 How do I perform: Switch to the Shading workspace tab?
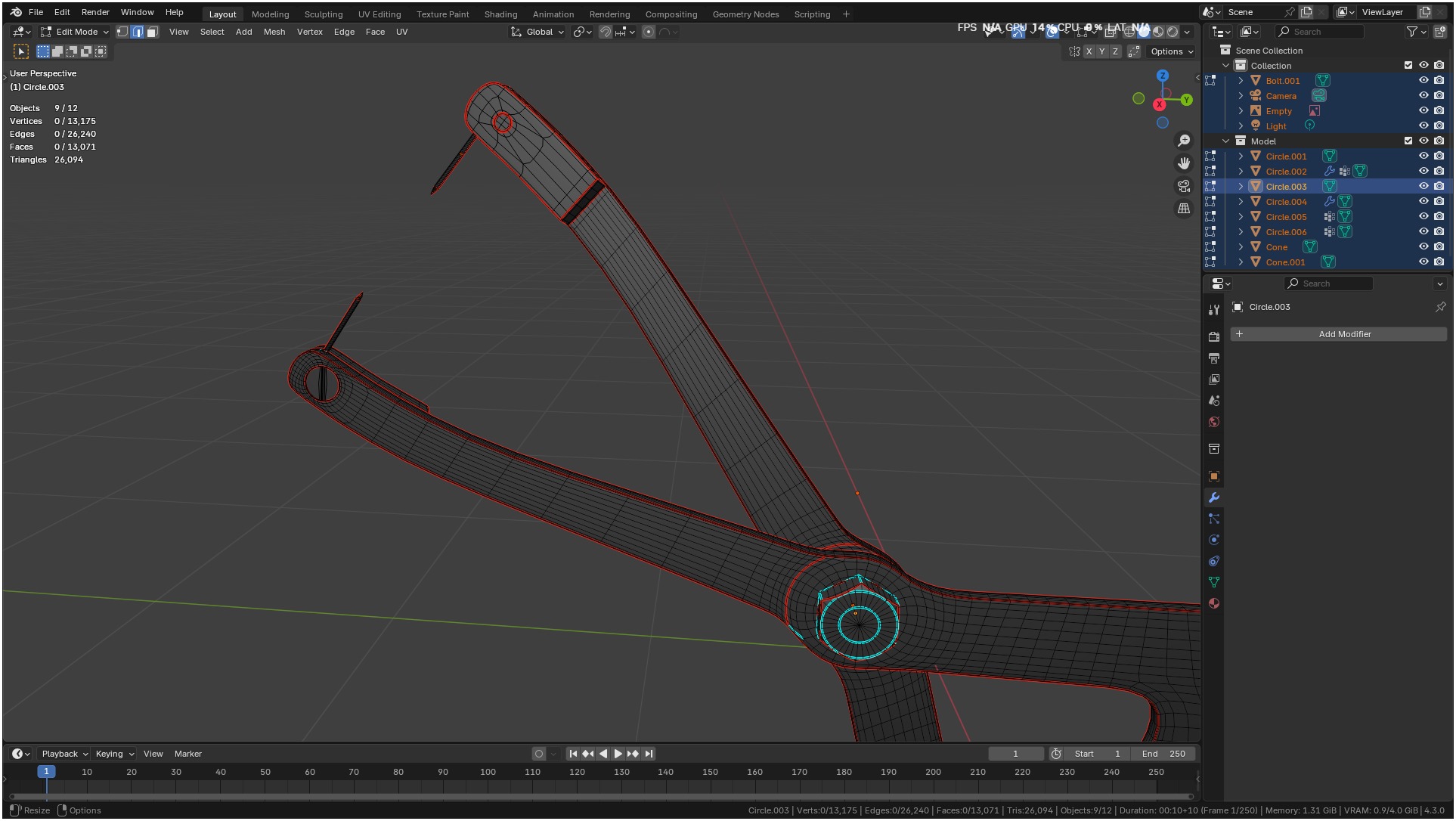(x=500, y=14)
